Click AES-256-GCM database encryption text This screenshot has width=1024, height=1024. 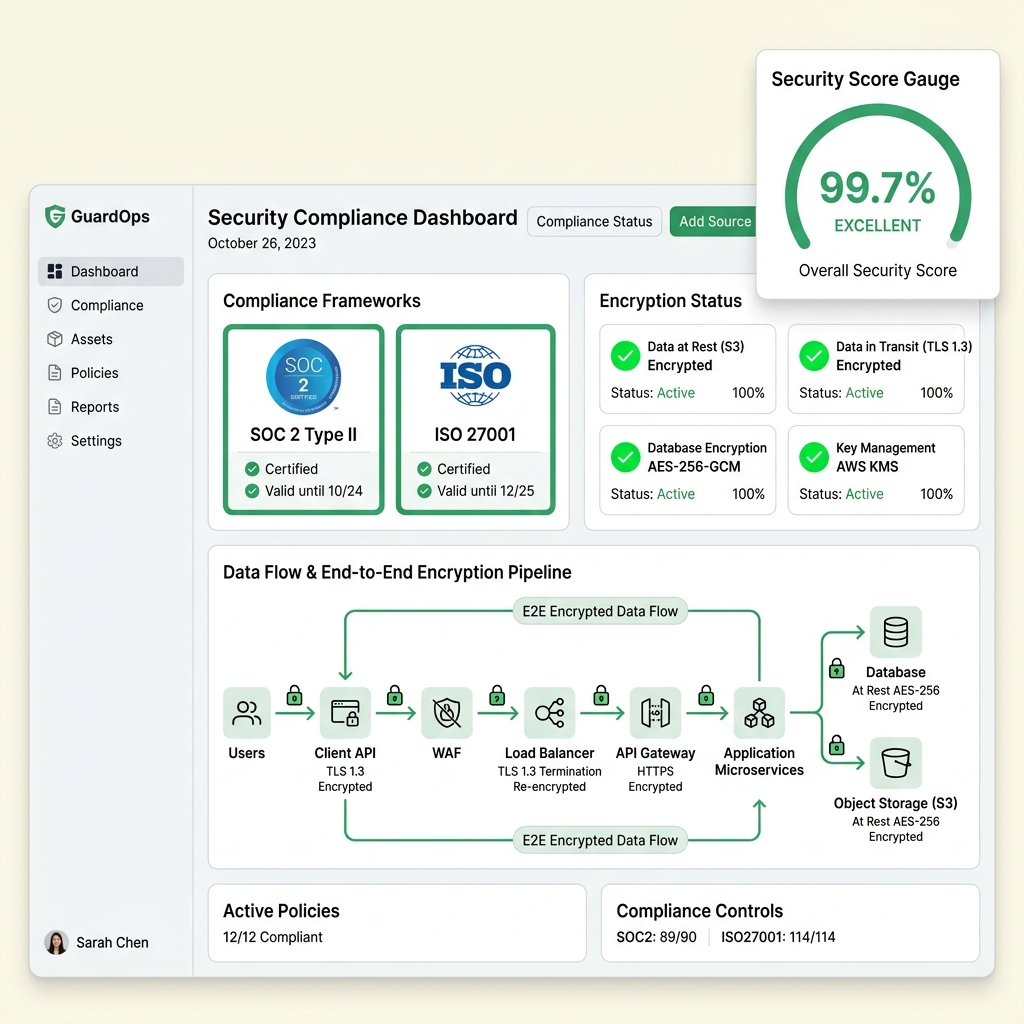pos(694,466)
